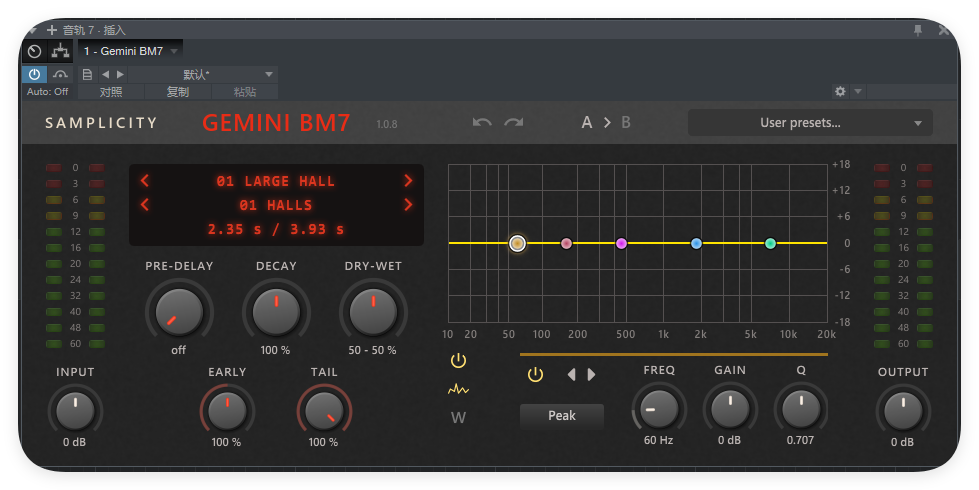This screenshot has height=490, width=979.
Task: Click the collapse arrow left of plus icon
Action: click(x=32, y=29)
